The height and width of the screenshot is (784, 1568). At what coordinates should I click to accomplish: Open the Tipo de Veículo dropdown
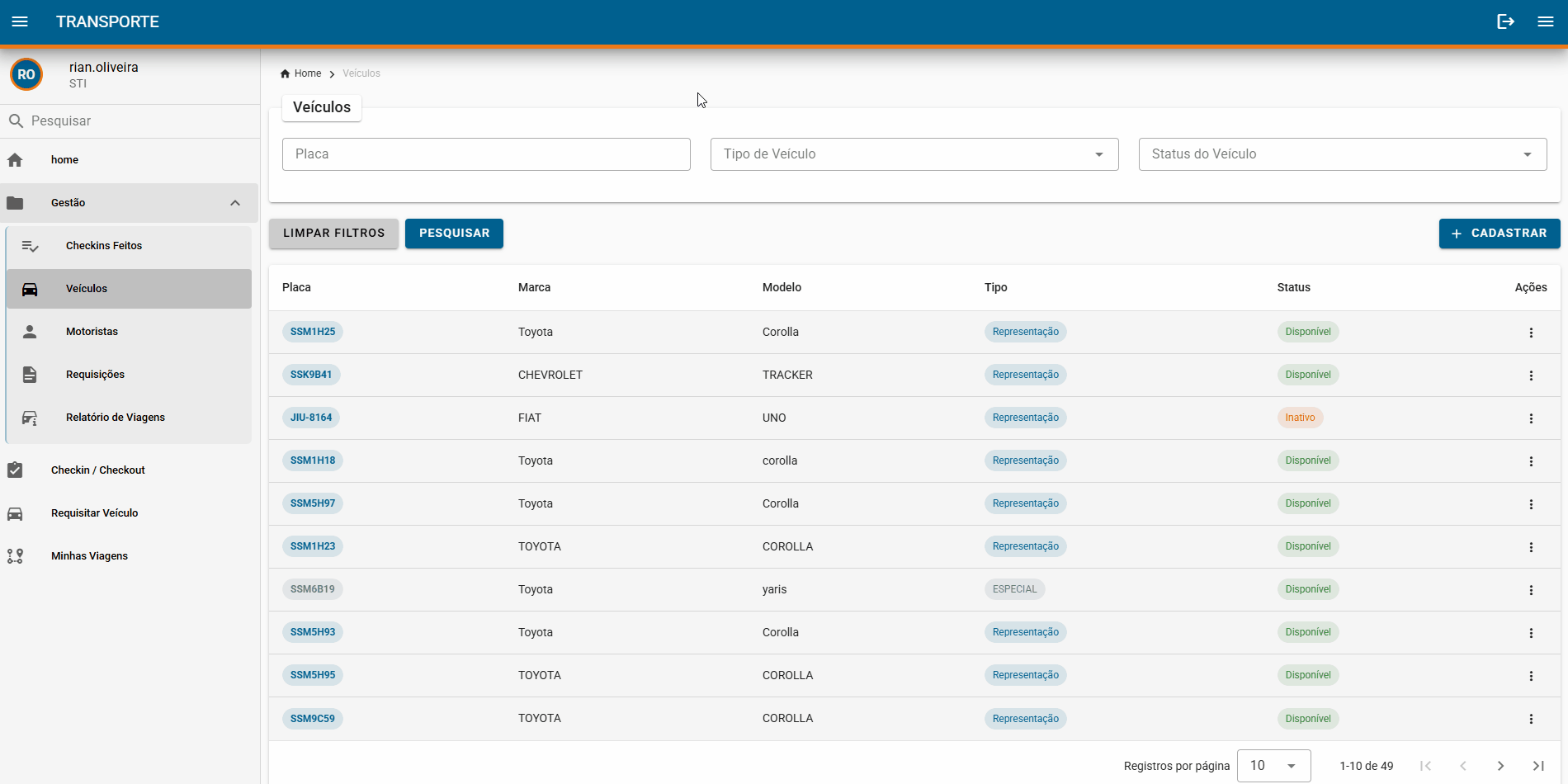click(x=914, y=154)
